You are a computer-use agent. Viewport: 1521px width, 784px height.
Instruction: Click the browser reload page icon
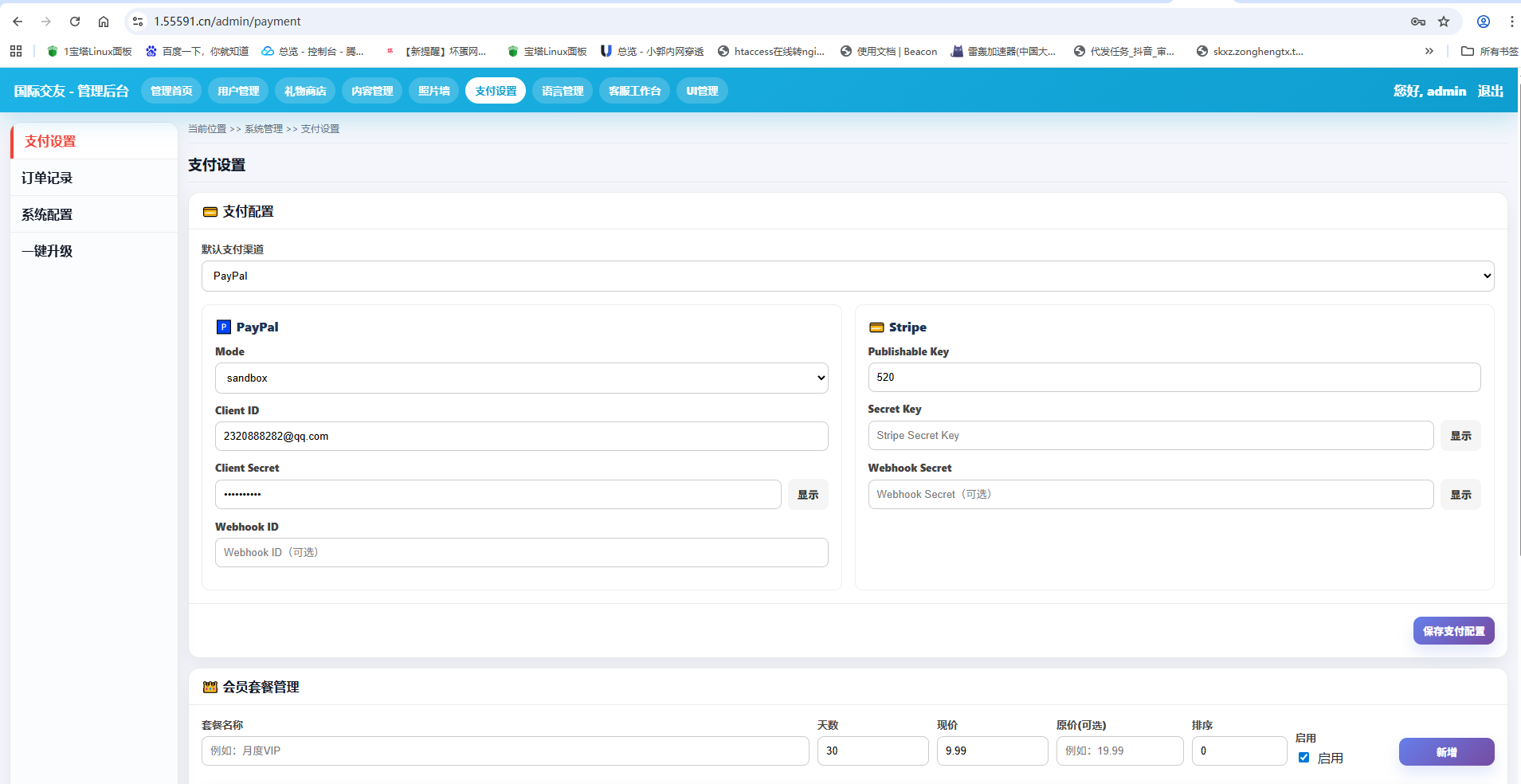pos(75,22)
